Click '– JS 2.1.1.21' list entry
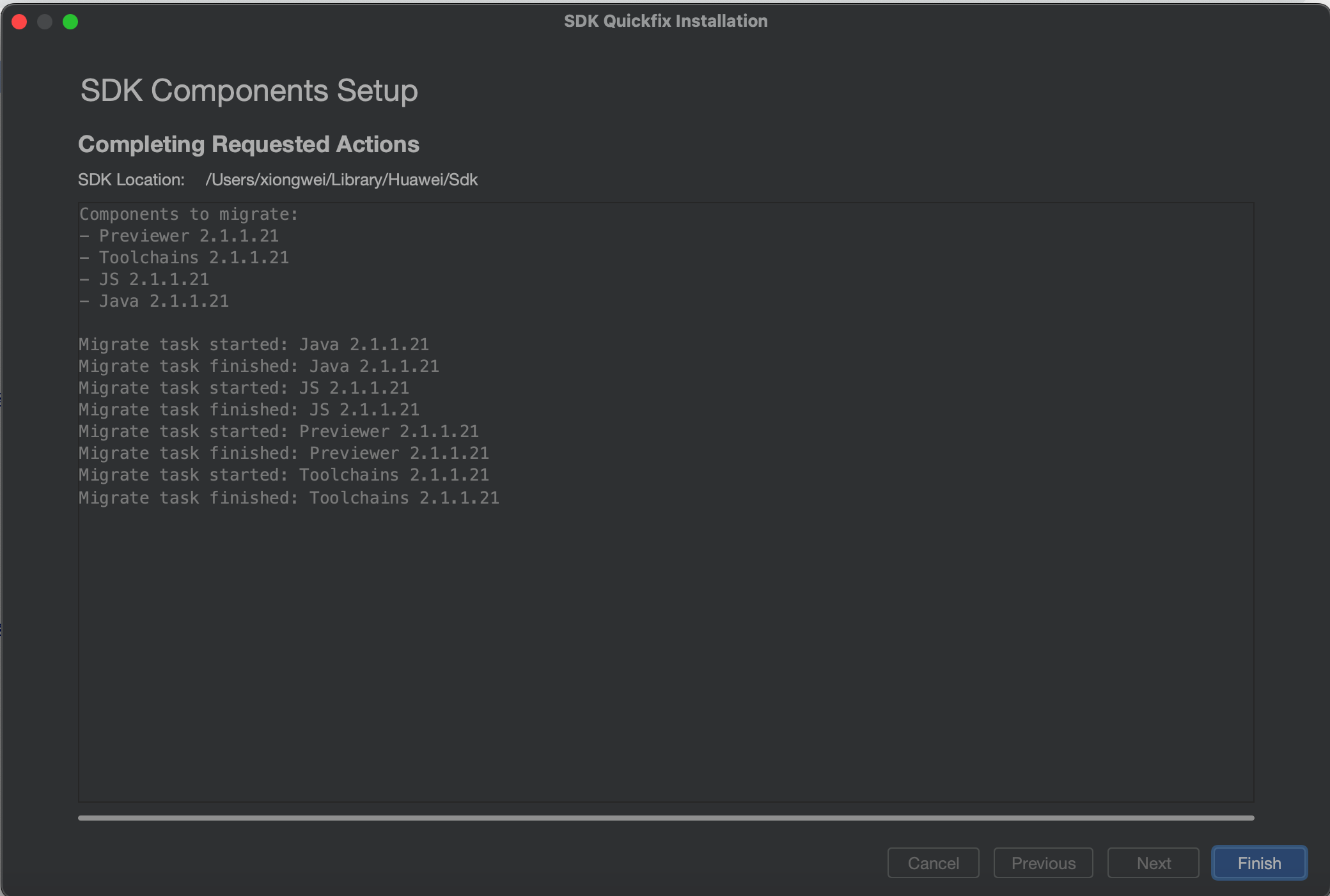The width and height of the screenshot is (1330, 896). coord(144,279)
